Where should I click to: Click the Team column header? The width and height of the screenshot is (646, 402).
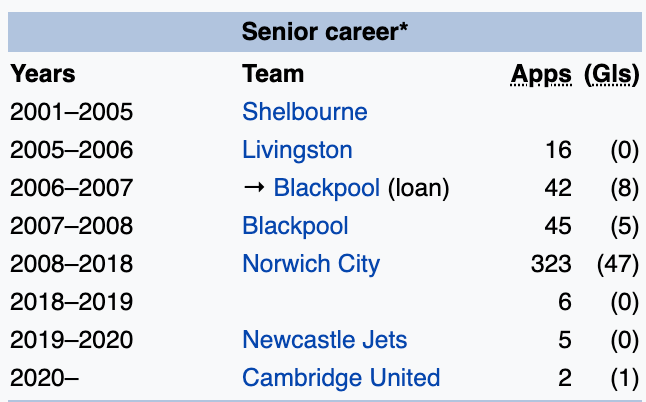(272, 74)
